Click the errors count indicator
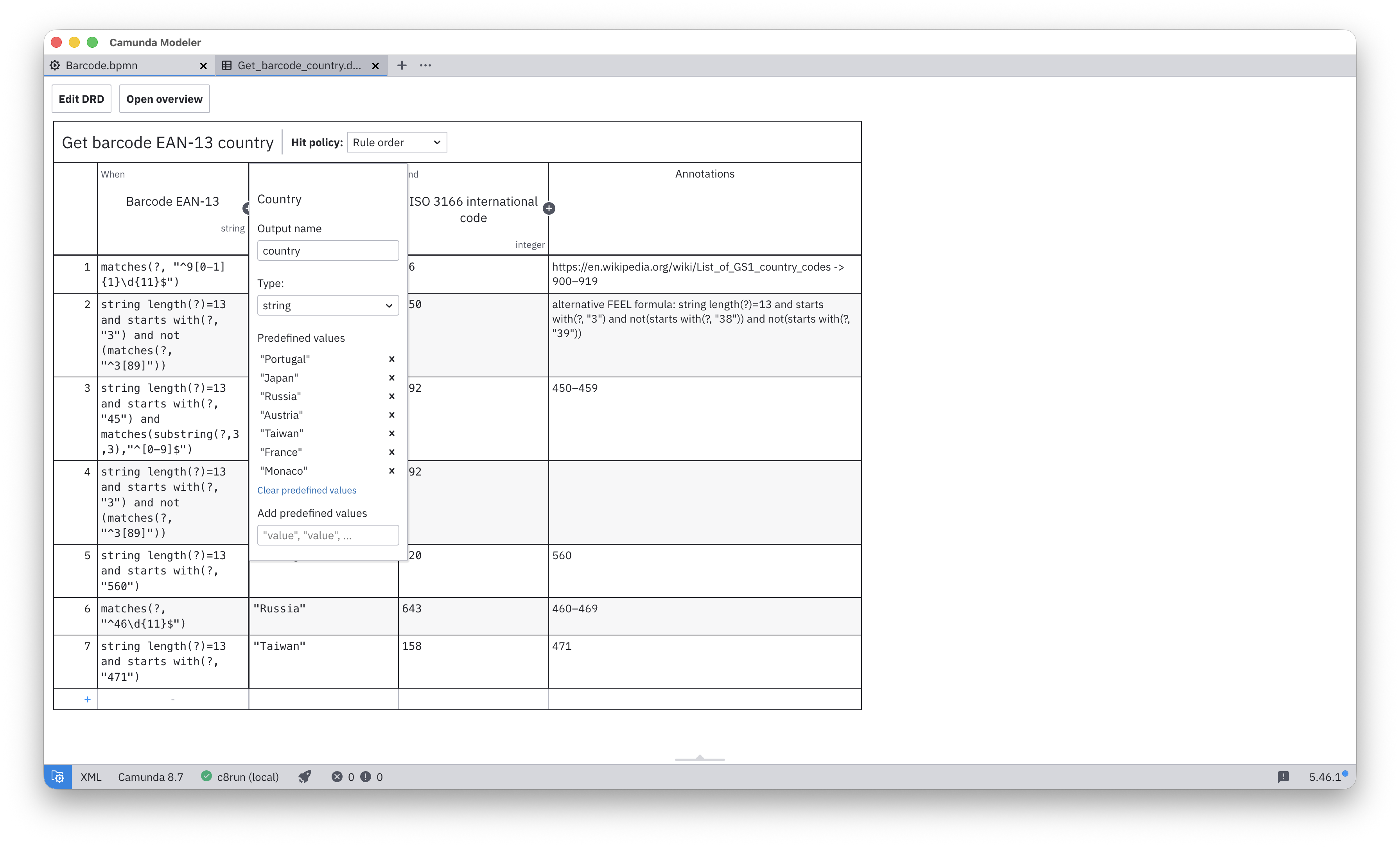This screenshot has height=847, width=1400. tap(343, 777)
